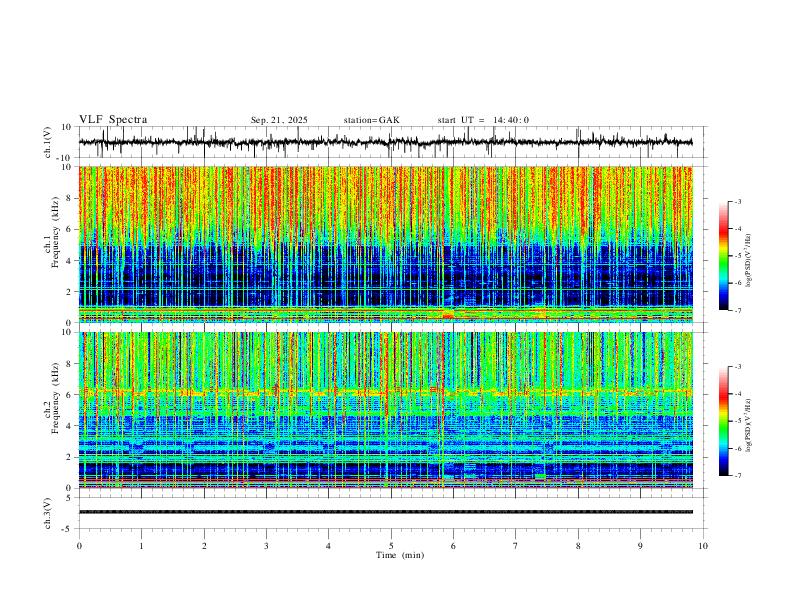The image size is (792, 612).
Task: Click the "8" tick on ch.1 frequency axis
Action: click(70, 198)
